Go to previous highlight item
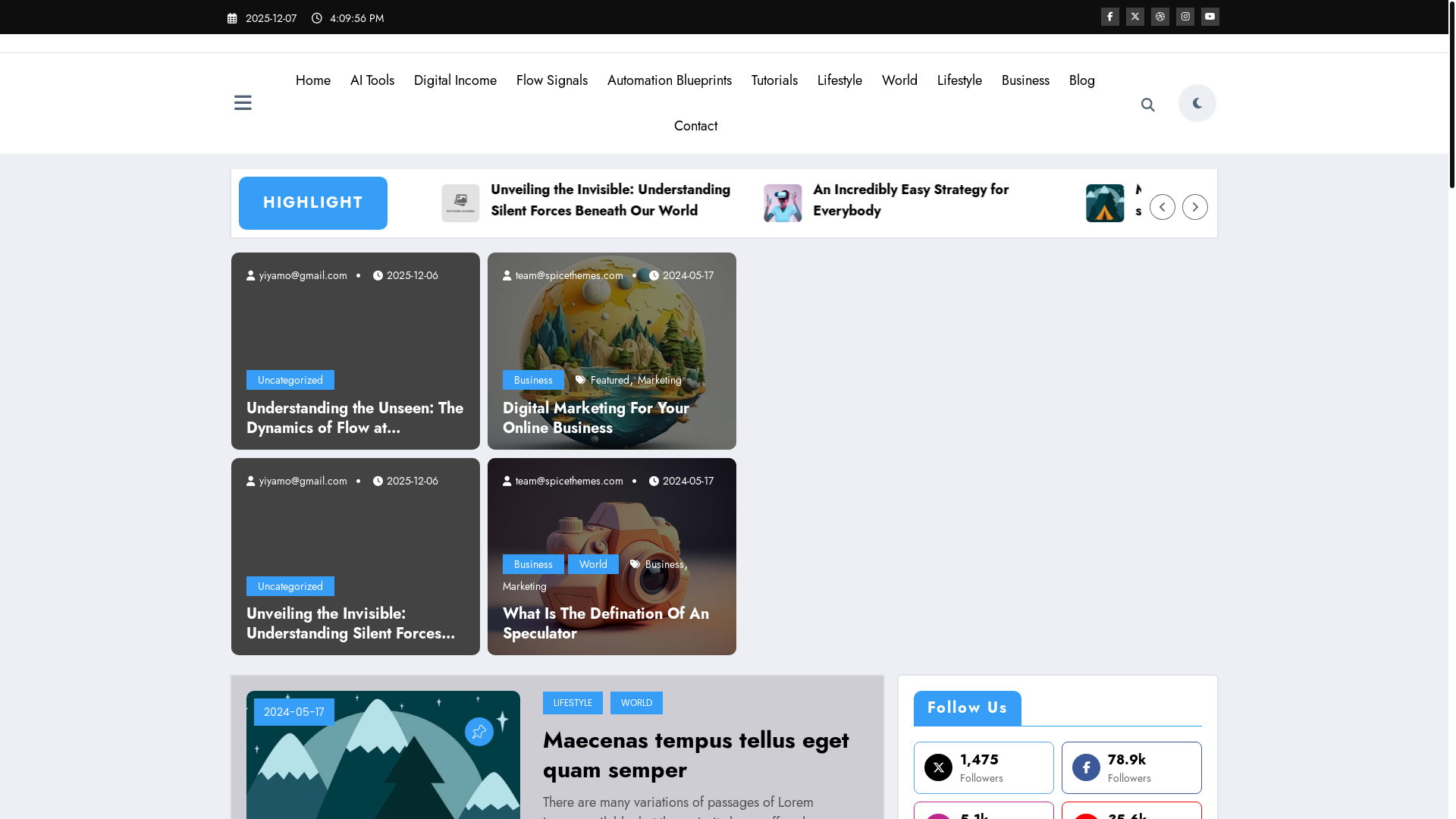 pos(1162,207)
